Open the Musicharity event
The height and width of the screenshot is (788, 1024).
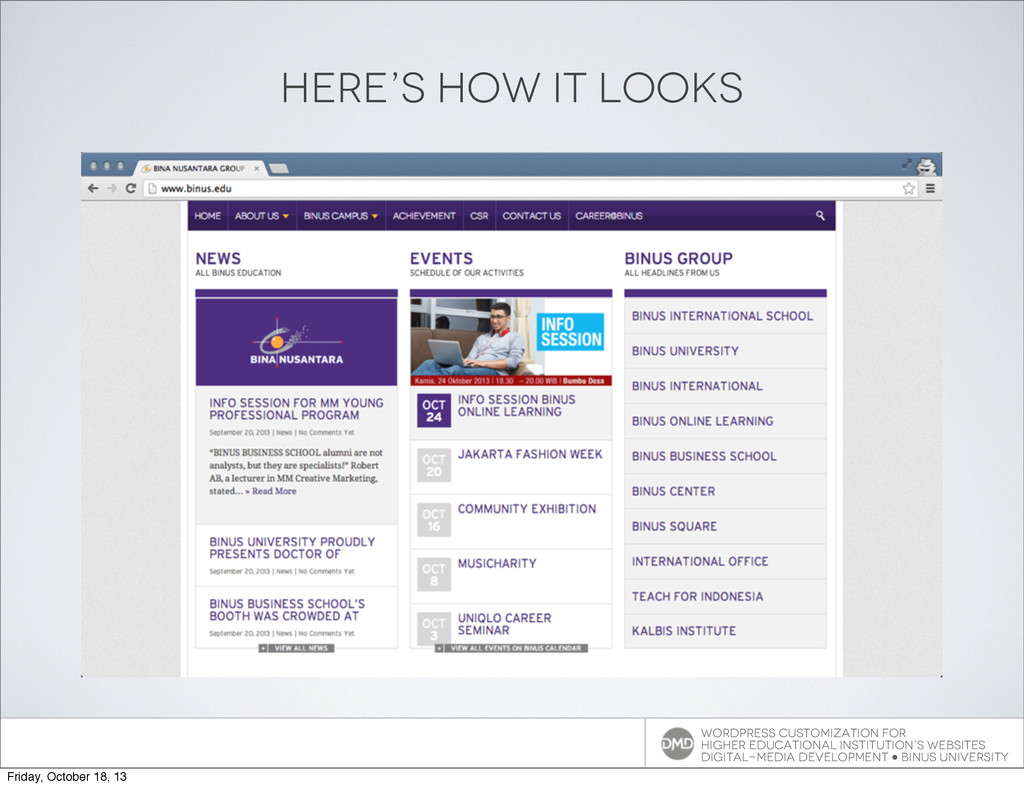point(497,563)
